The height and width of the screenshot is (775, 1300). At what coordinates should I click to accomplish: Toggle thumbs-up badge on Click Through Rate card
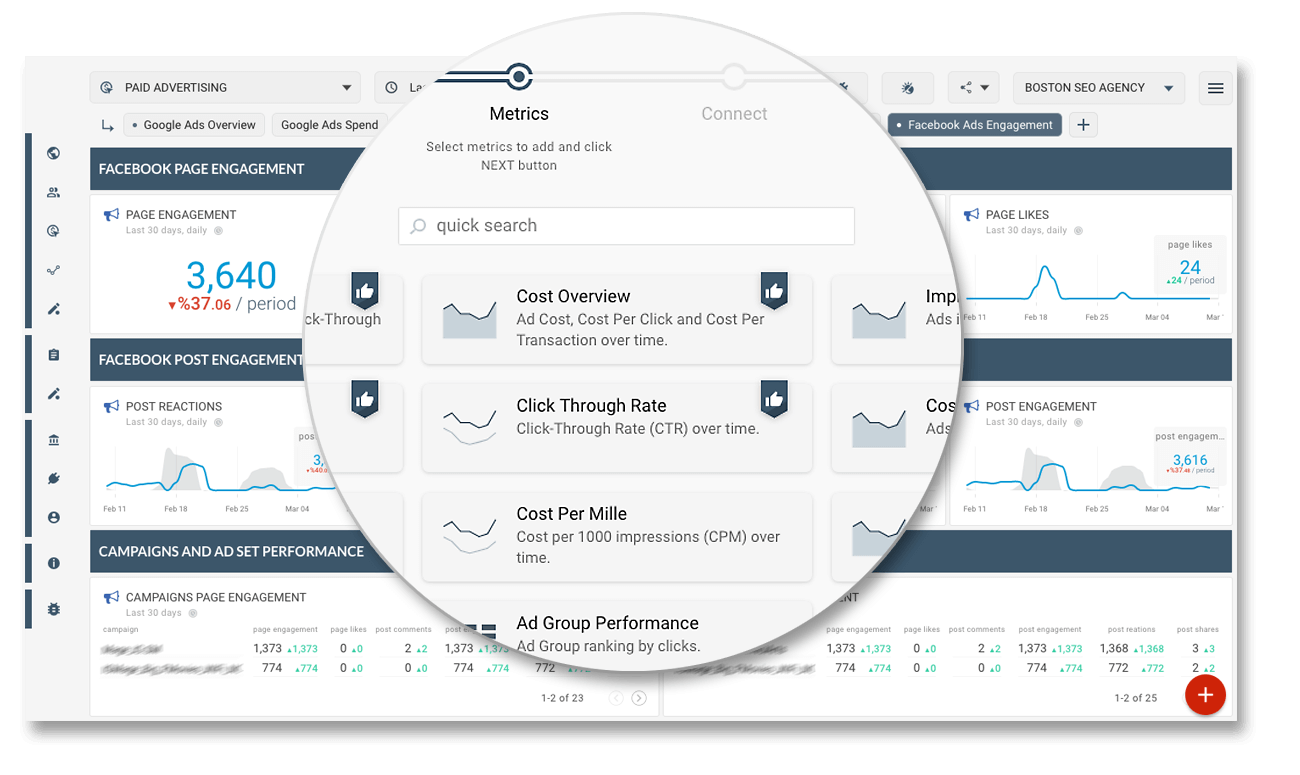(x=774, y=399)
